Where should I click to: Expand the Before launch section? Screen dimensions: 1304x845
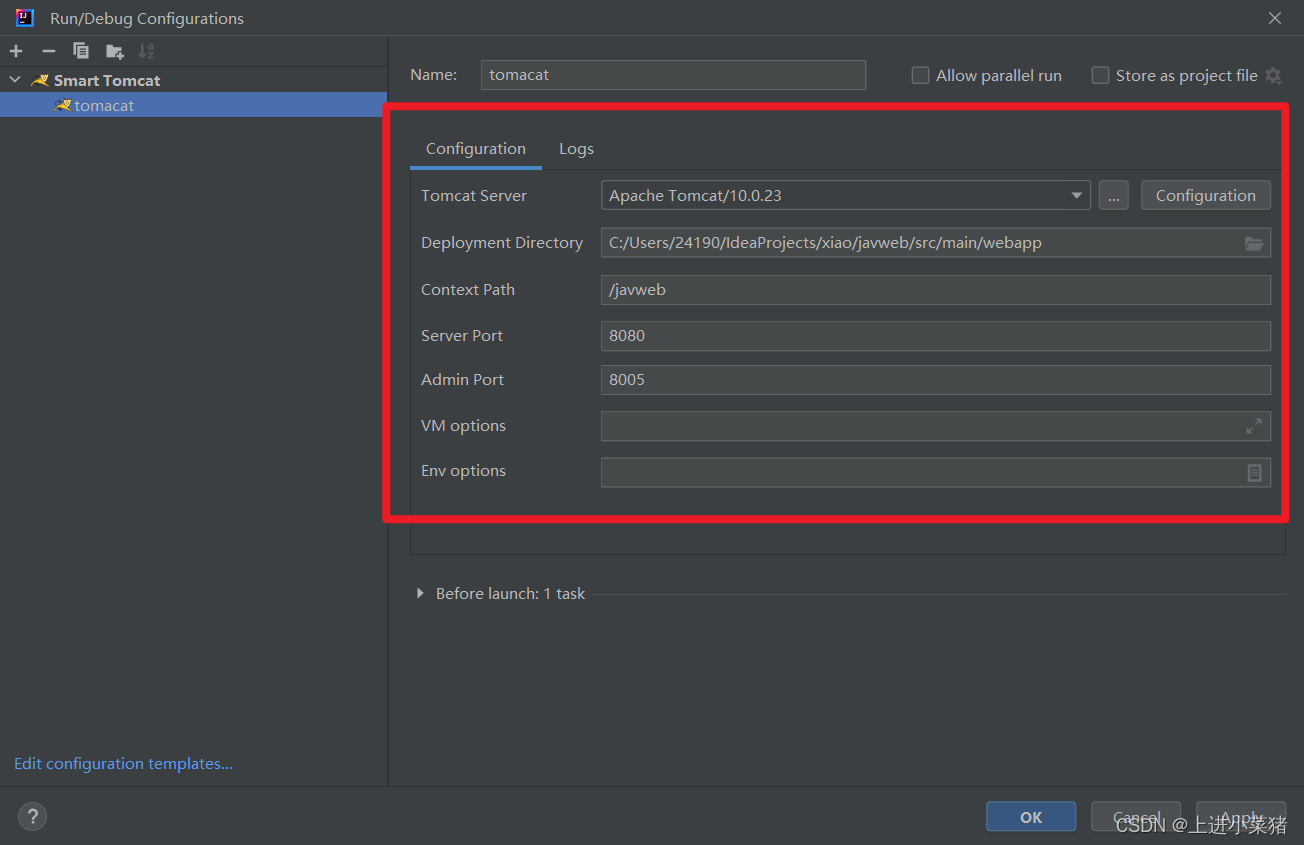pos(420,593)
